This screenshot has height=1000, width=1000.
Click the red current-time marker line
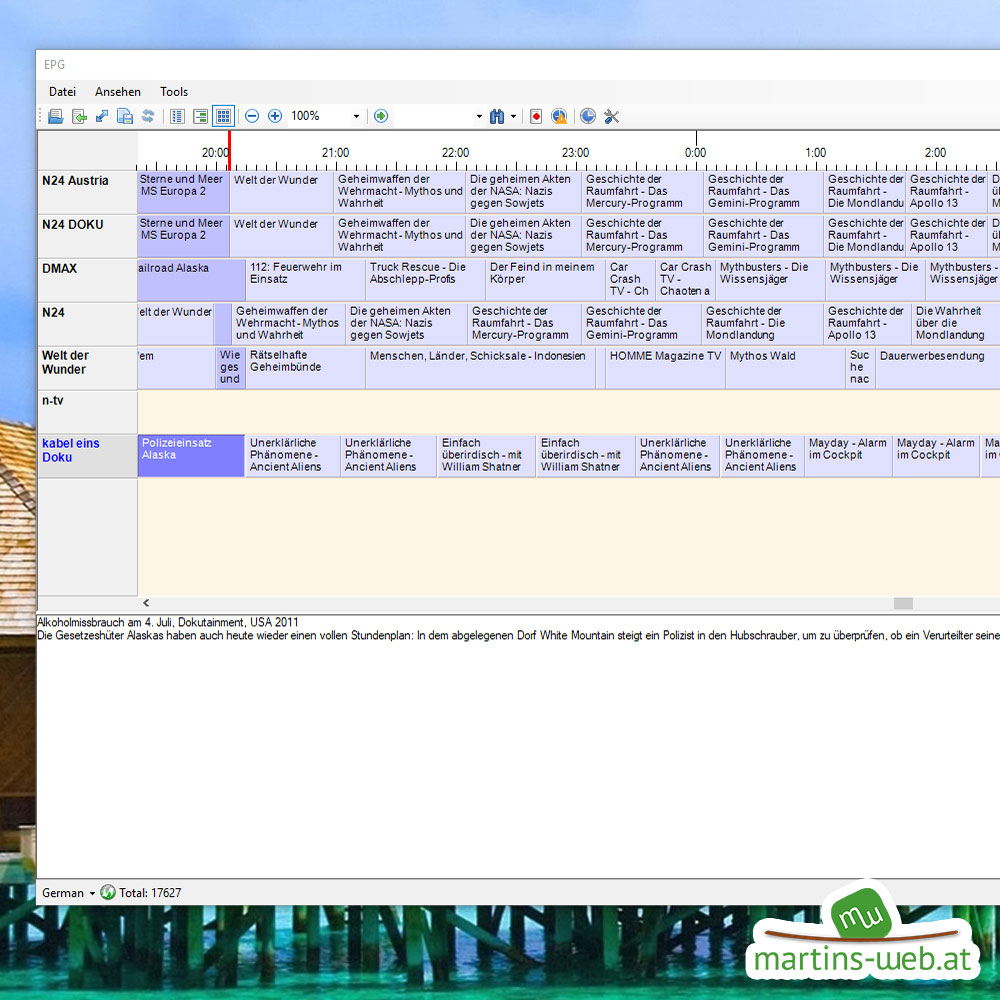pos(230,151)
